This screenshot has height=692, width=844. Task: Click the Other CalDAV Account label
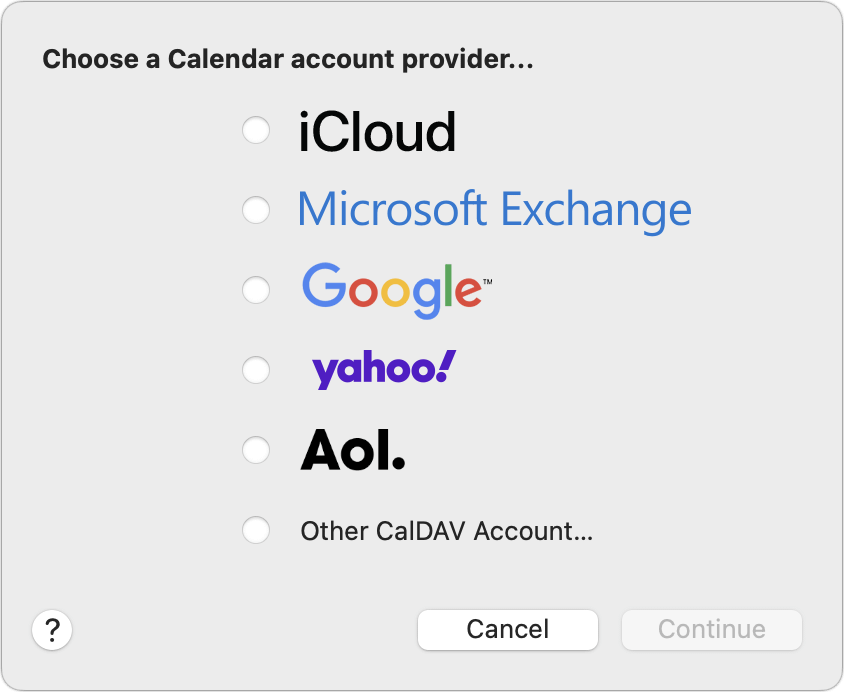446,531
